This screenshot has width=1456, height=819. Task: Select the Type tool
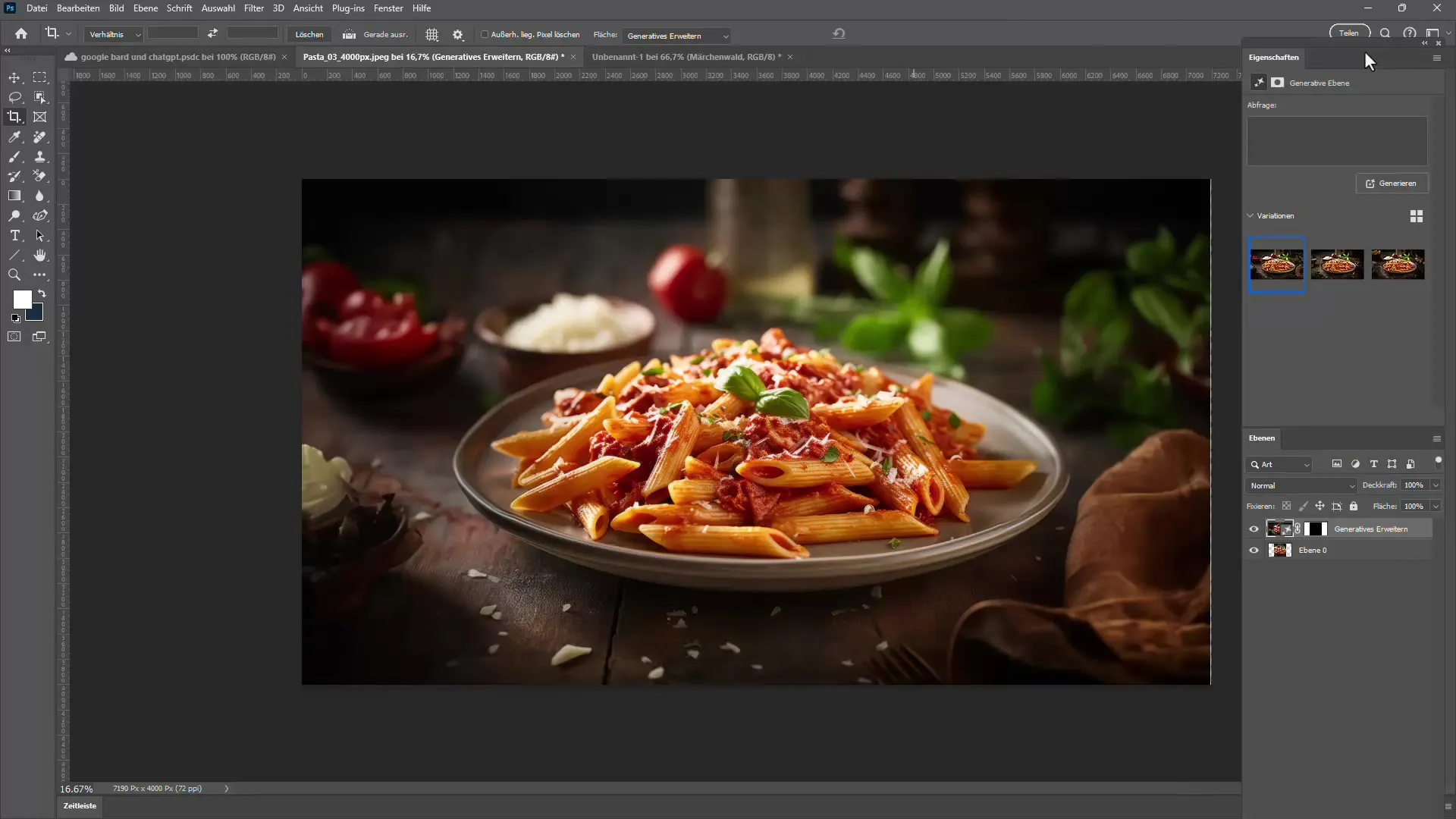pos(14,236)
